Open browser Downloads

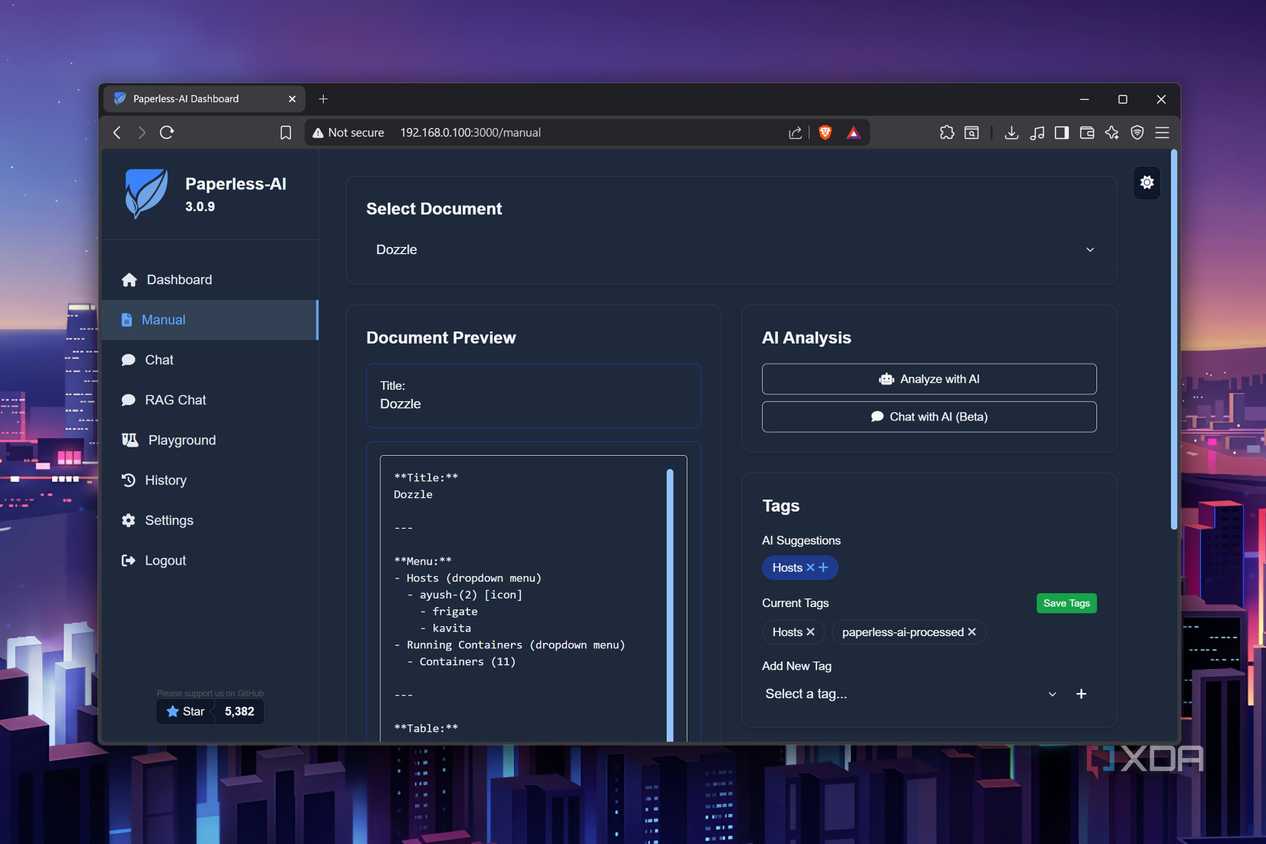point(1011,132)
